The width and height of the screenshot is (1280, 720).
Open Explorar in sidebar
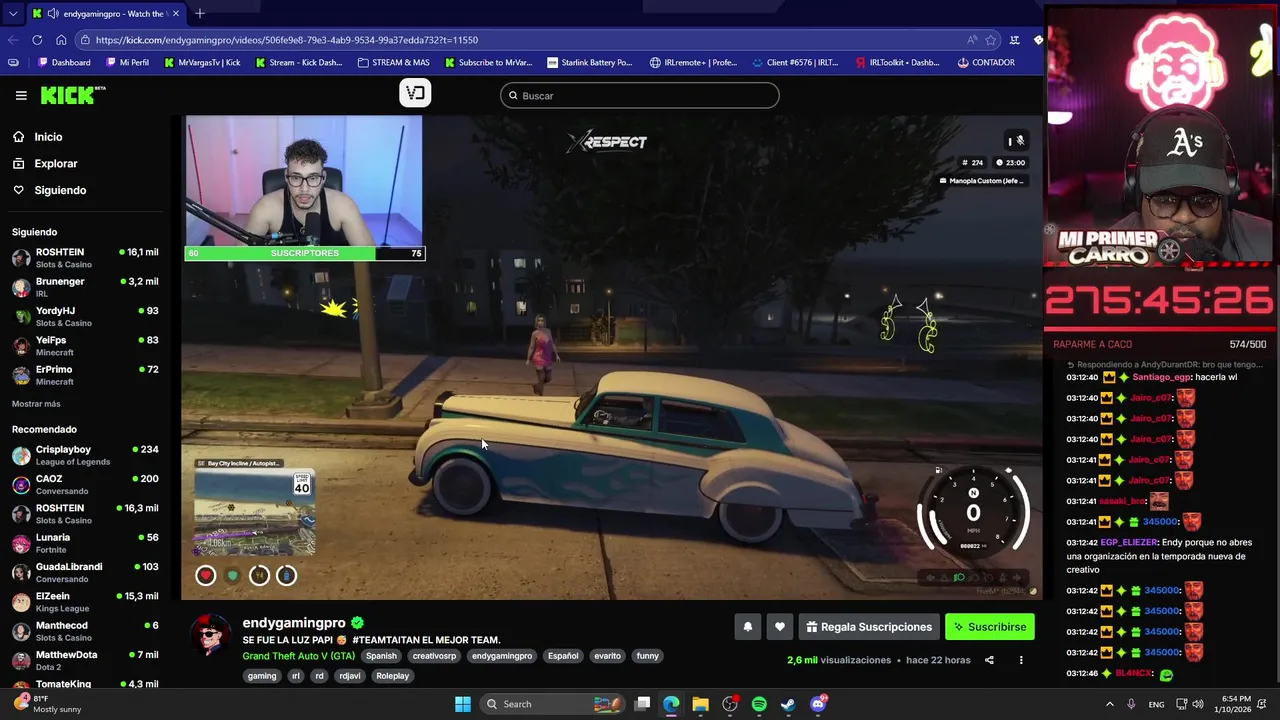tap(45, 163)
